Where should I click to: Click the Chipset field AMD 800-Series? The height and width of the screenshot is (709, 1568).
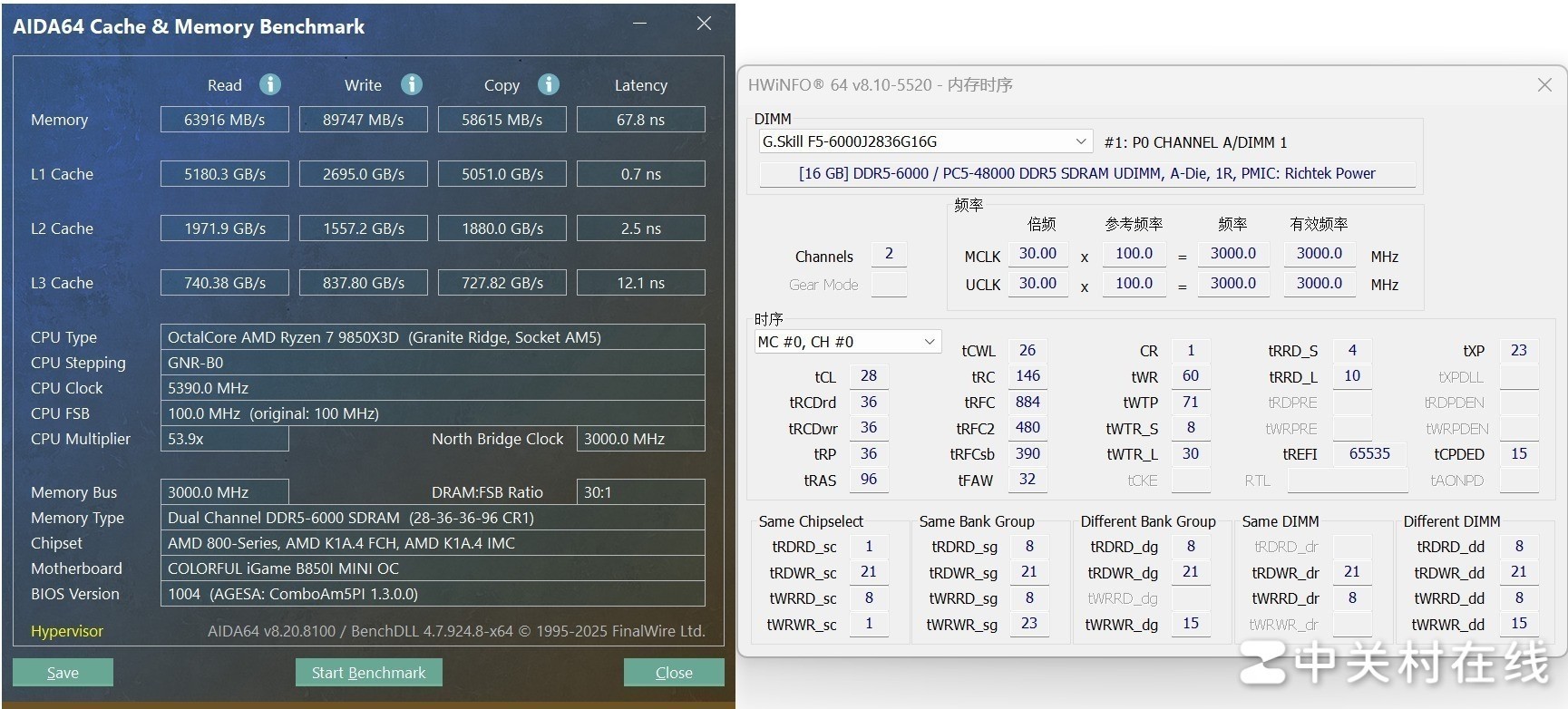(433, 543)
